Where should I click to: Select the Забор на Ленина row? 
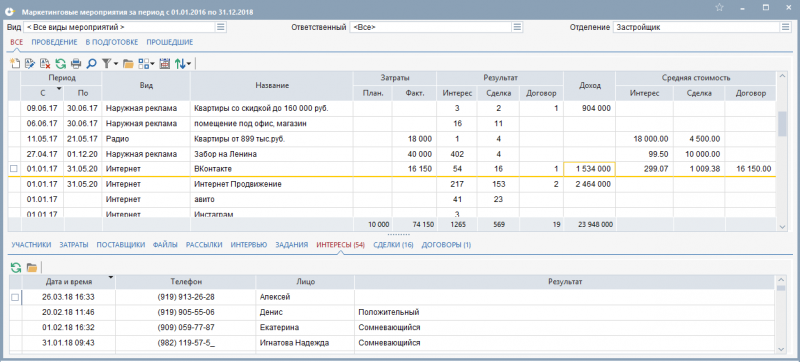[x=392, y=153]
